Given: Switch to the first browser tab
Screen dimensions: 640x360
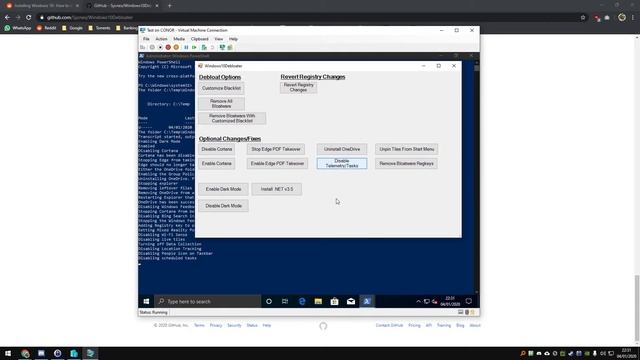Looking at the screenshot, I should click(42, 6).
